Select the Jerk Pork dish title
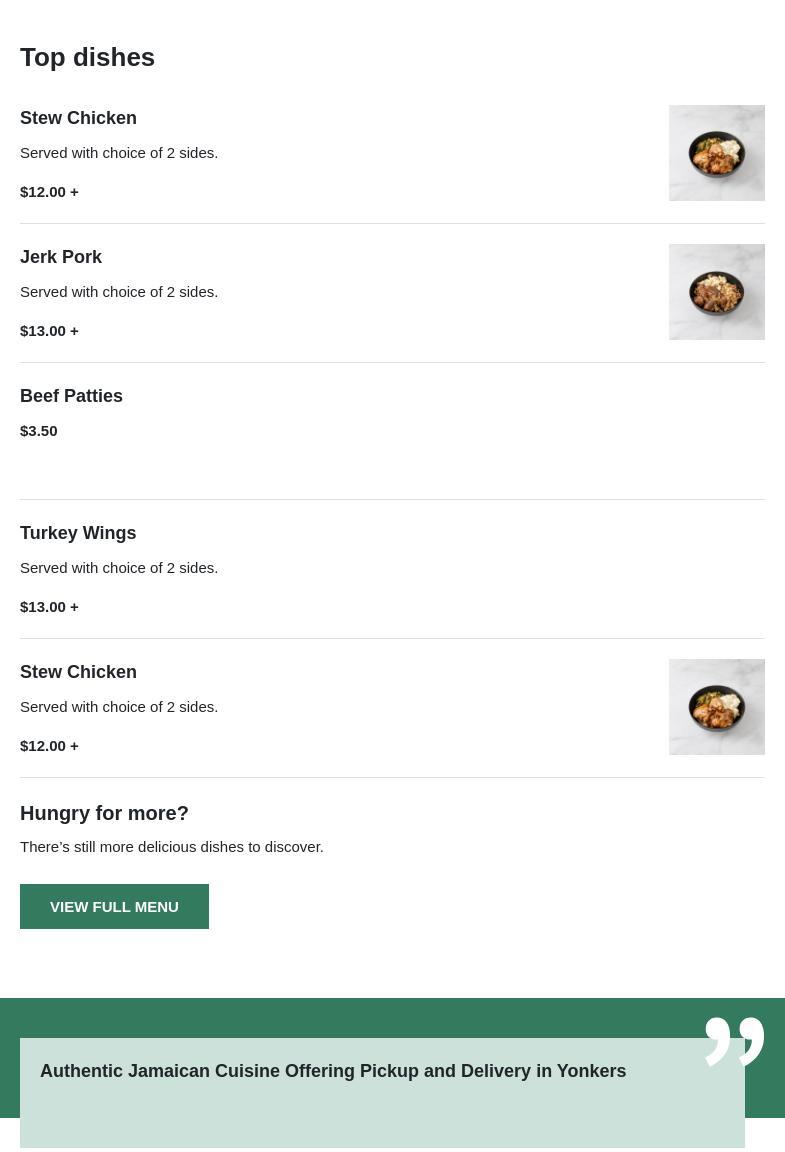Screen dimensions: 785x1152 [61, 257]
